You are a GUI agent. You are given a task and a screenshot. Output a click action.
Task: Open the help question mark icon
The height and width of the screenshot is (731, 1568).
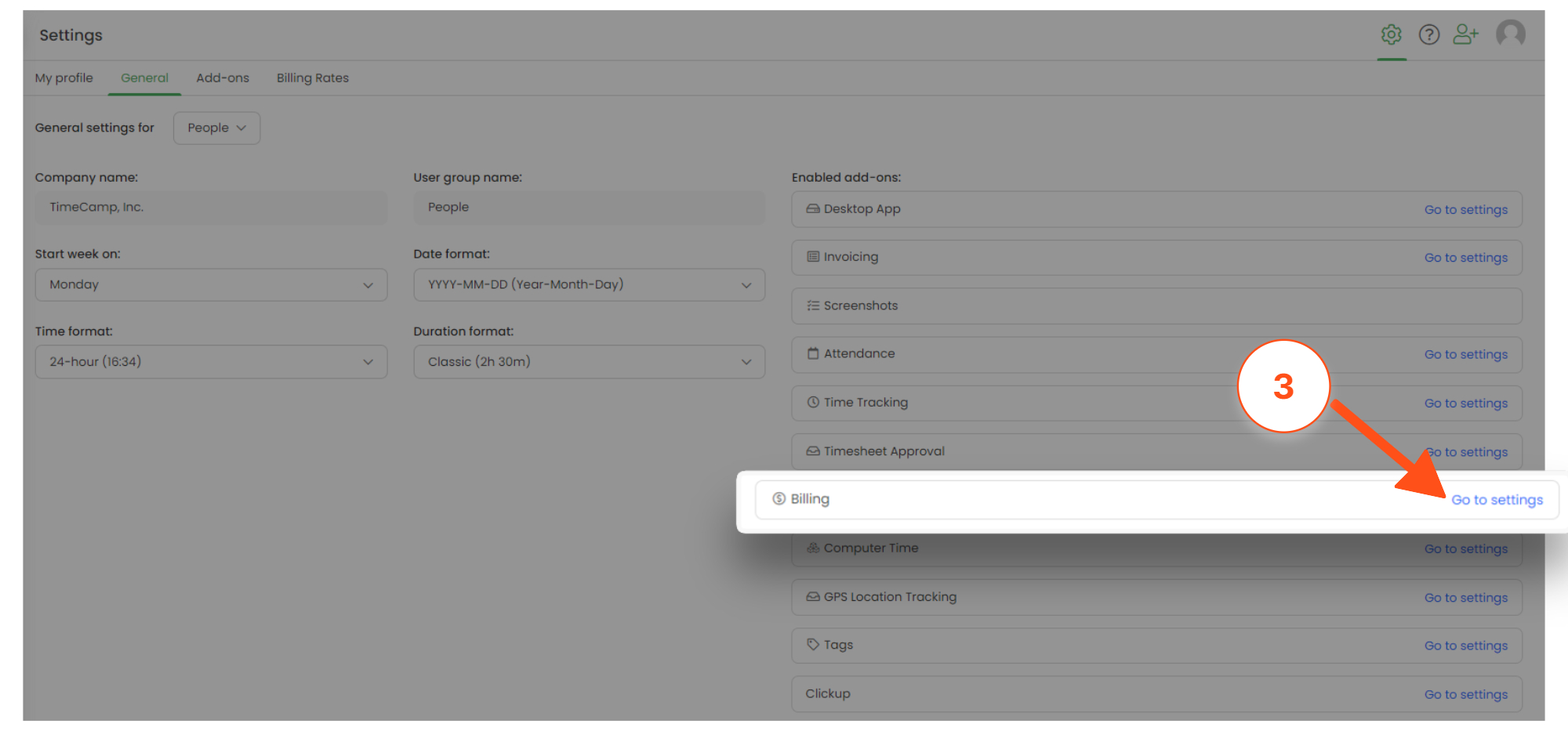click(1429, 34)
